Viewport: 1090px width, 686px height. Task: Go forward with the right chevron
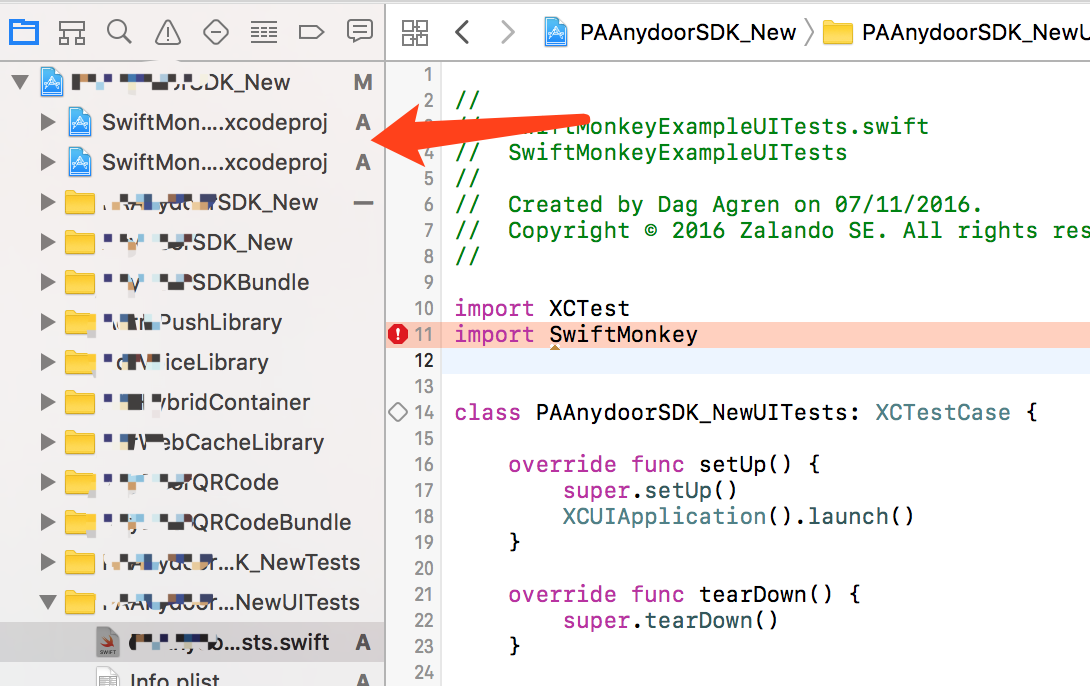coord(508,32)
